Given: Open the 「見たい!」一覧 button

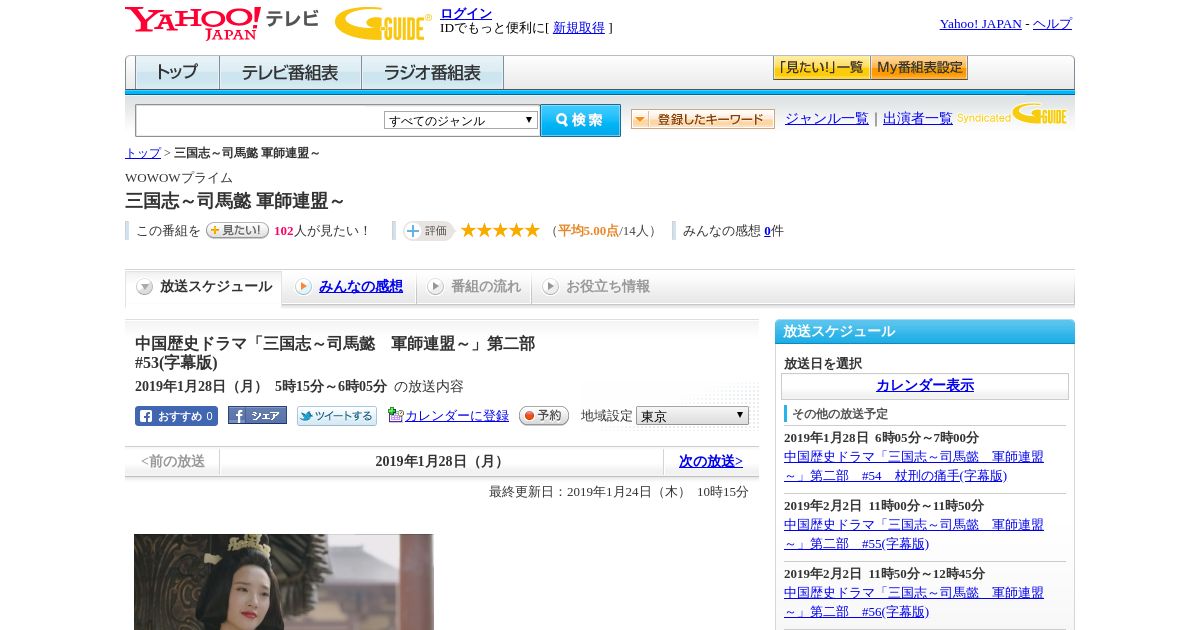Looking at the screenshot, I should (821, 68).
